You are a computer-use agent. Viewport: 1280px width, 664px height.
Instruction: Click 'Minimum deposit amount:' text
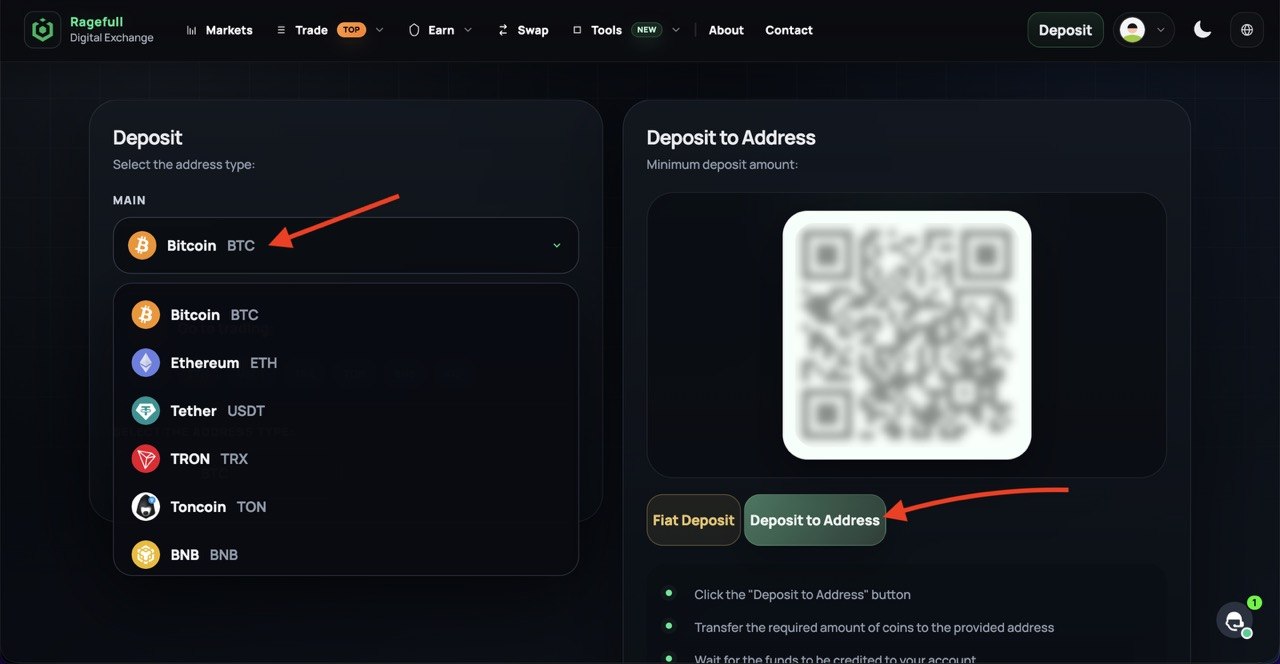point(722,164)
